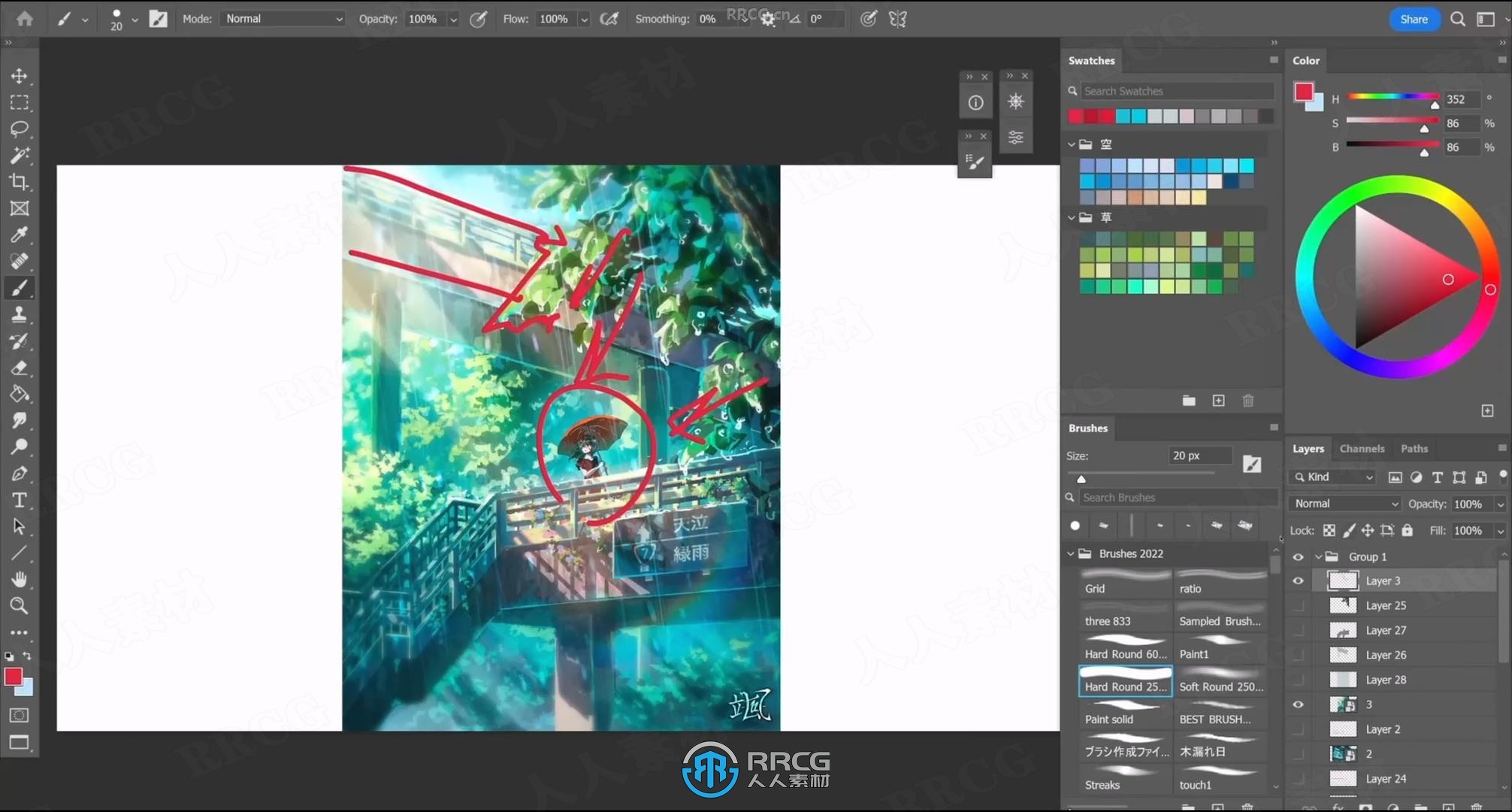1512x812 pixels.
Task: Open the search magnifier in top bar
Action: pyautogui.click(x=1458, y=20)
